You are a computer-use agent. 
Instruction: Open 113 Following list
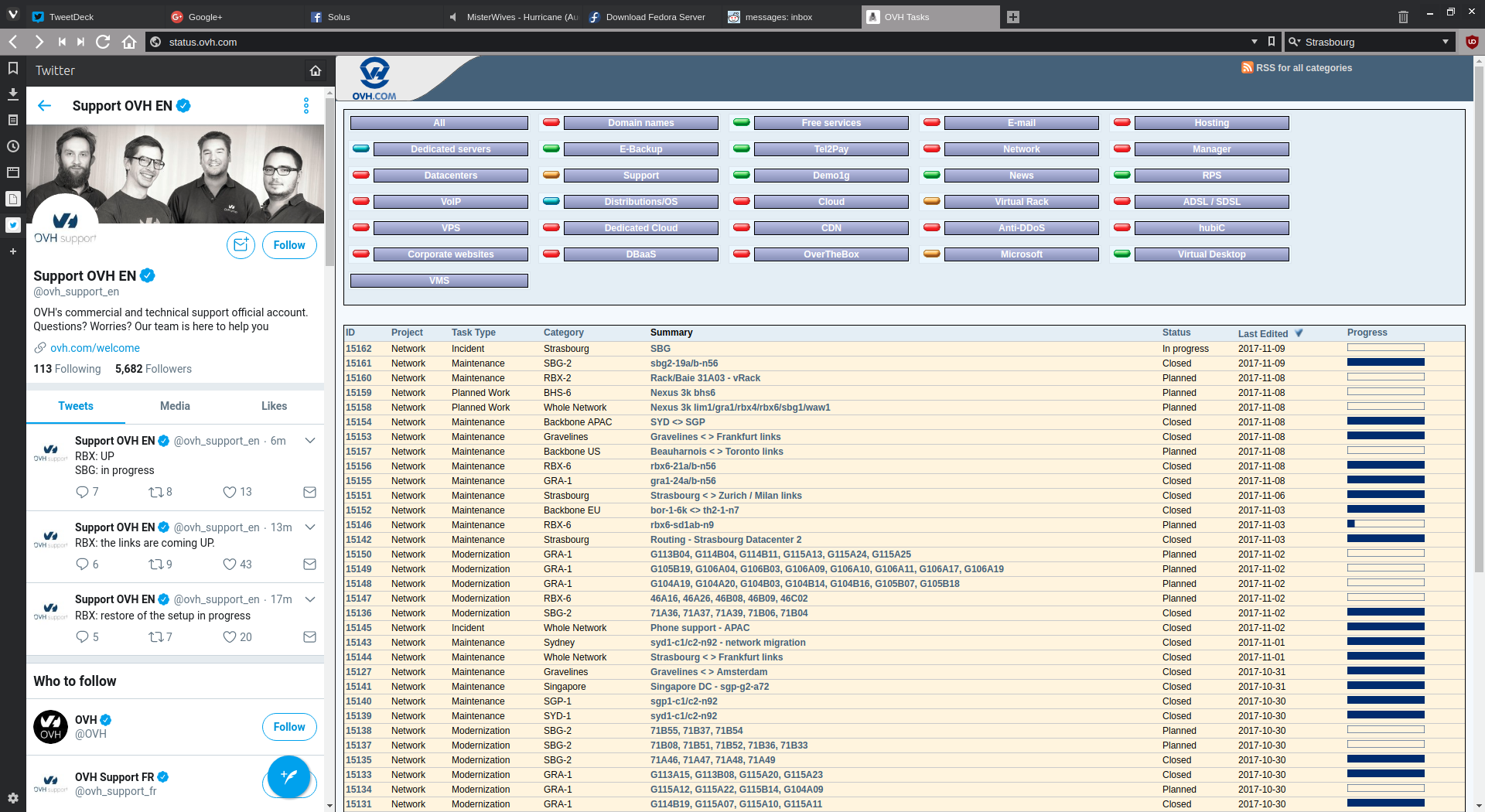click(x=67, y=369)
